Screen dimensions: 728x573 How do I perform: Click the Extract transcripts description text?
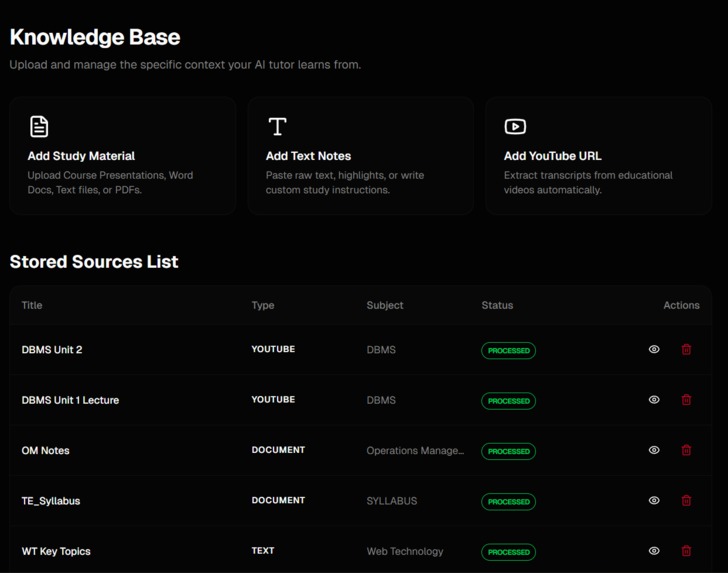588,182
